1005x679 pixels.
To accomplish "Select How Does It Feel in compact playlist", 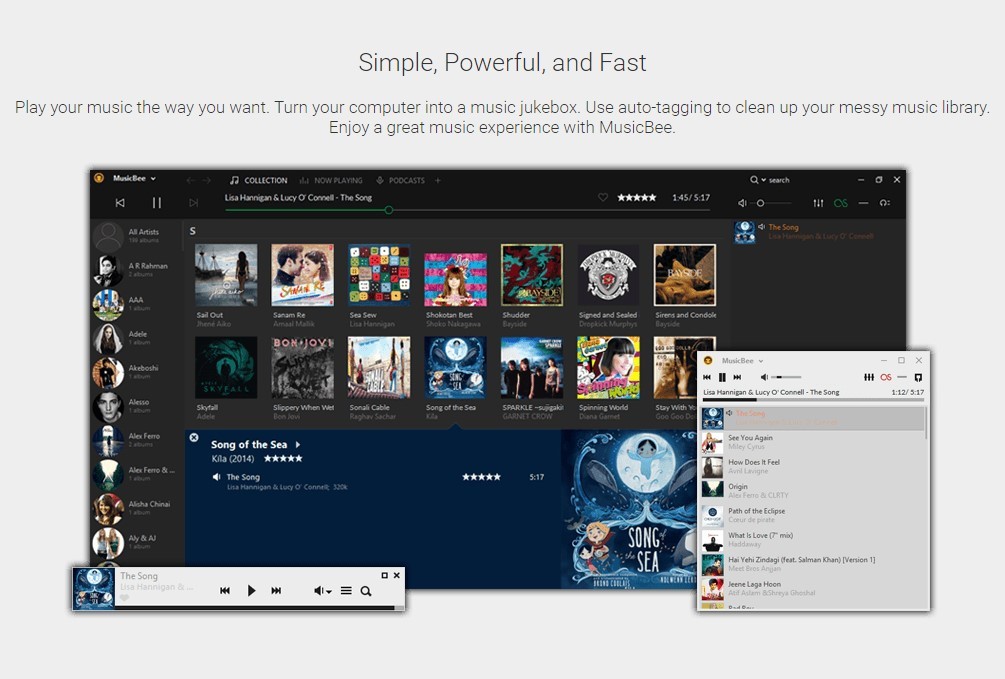I will click(x=813, y=467).
